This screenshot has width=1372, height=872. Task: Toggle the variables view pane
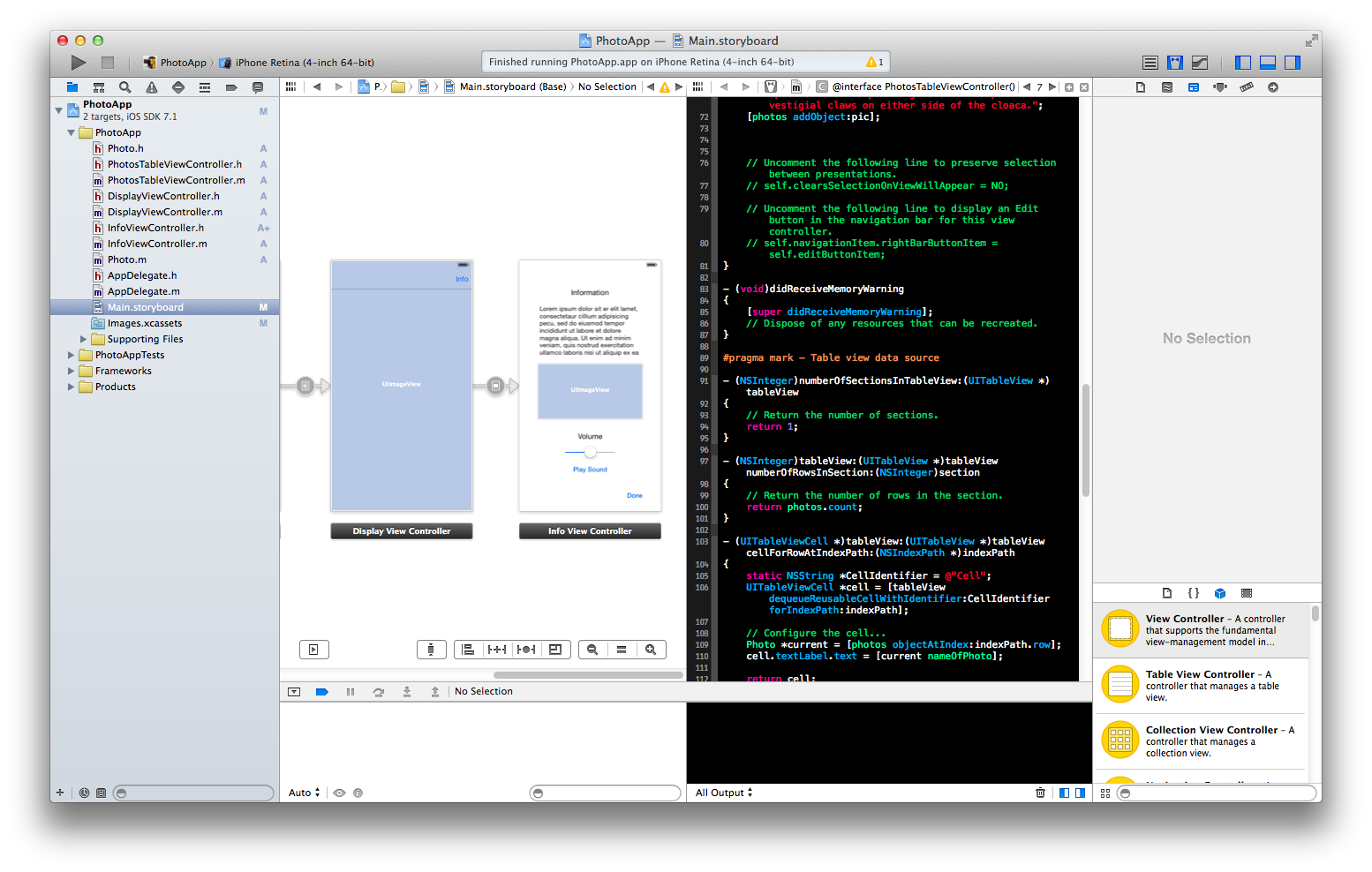coord(1064,793)
